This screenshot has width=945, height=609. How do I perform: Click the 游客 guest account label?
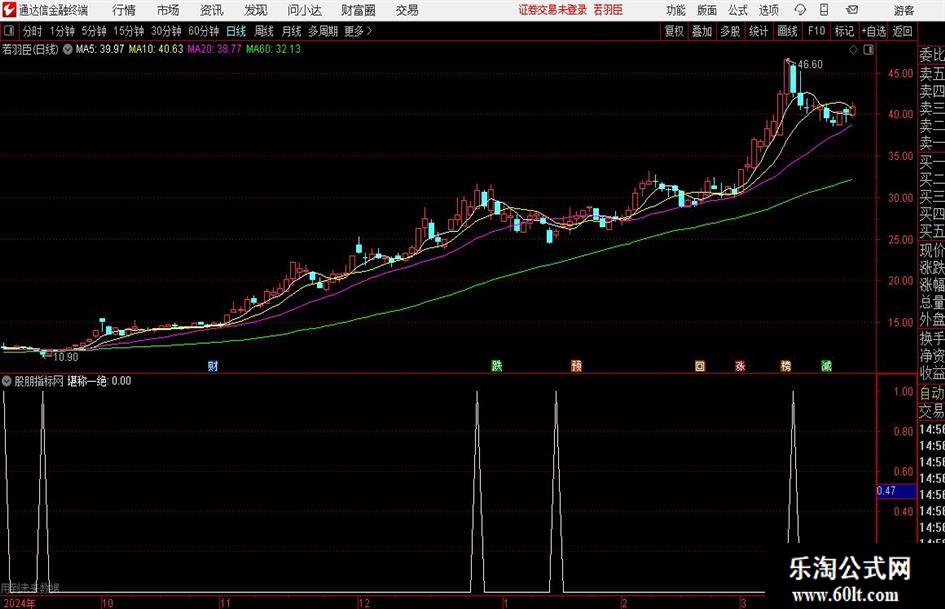[903, 10]
